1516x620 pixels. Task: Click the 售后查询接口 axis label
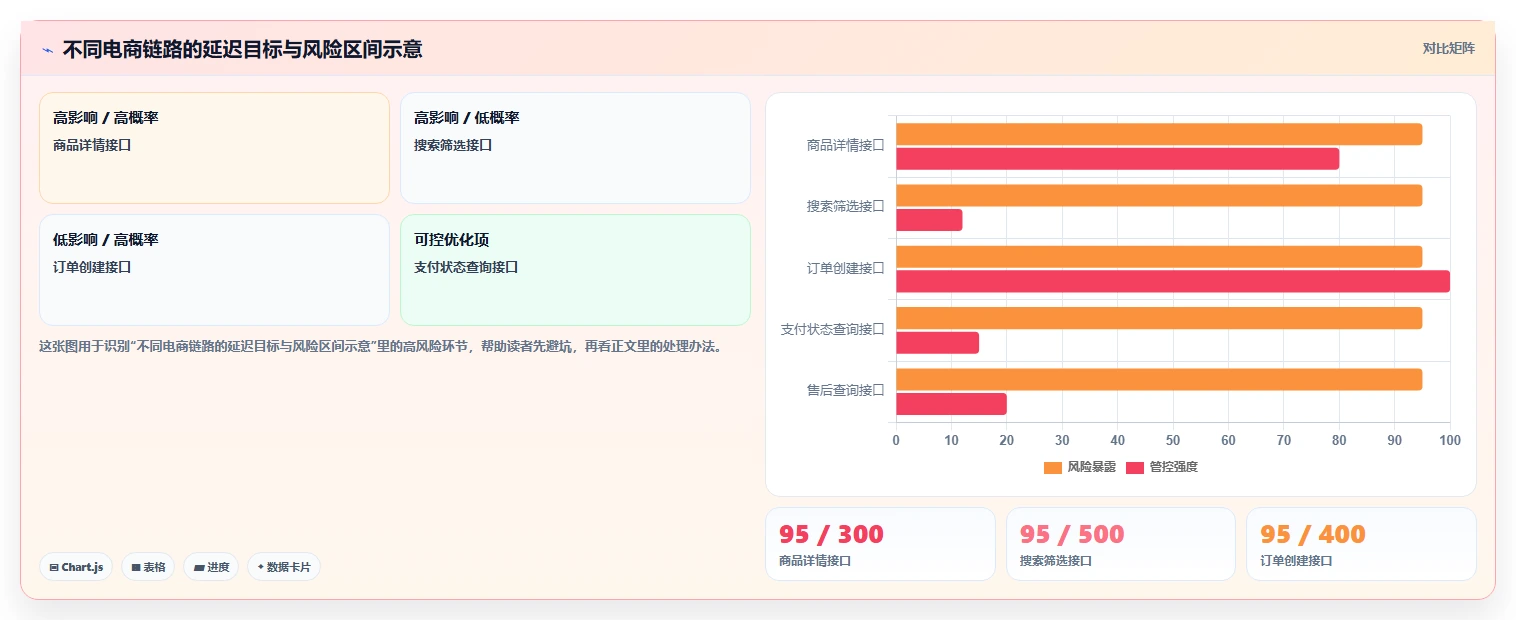click(846, 390)
